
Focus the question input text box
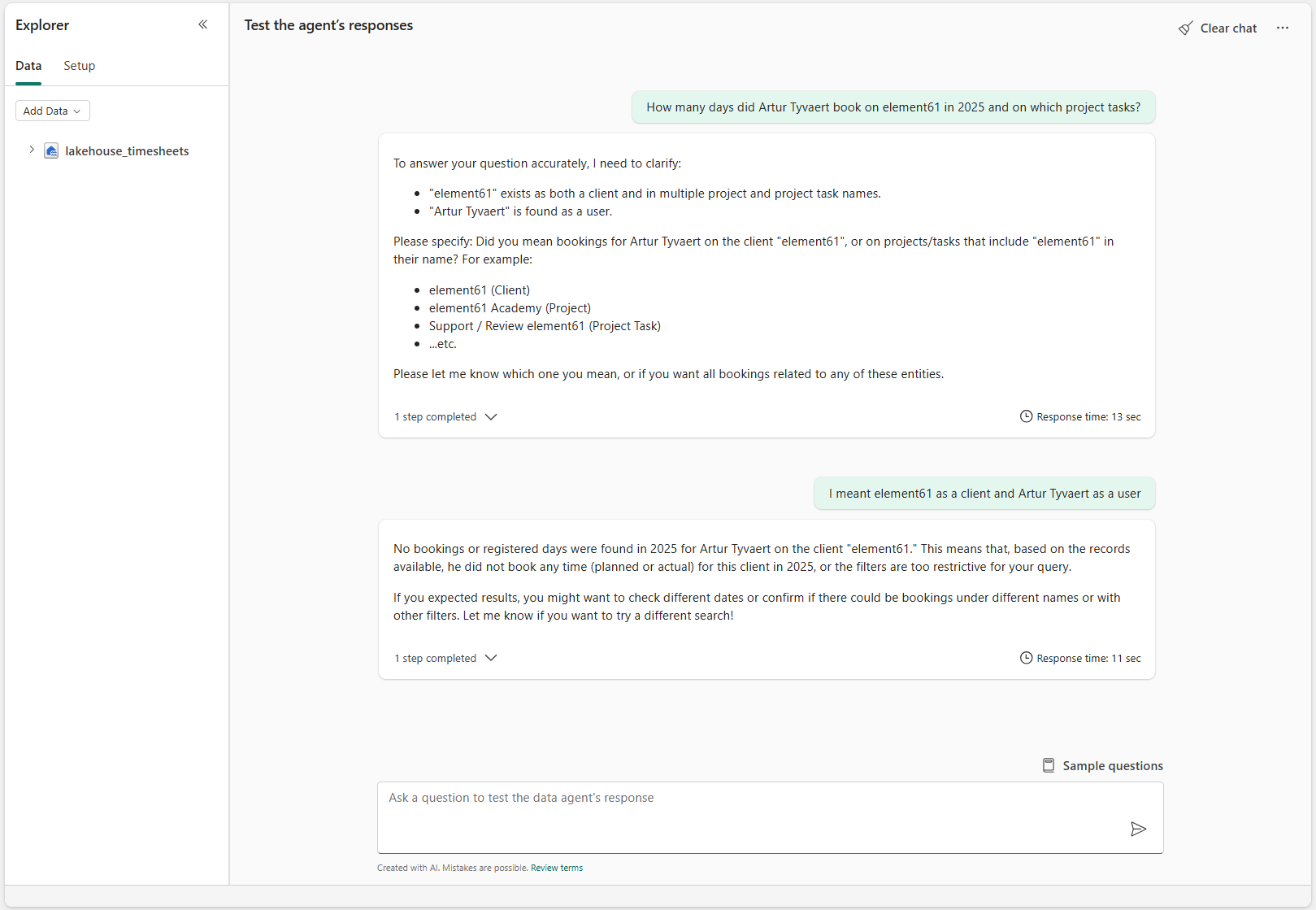[x=748, y=816]
